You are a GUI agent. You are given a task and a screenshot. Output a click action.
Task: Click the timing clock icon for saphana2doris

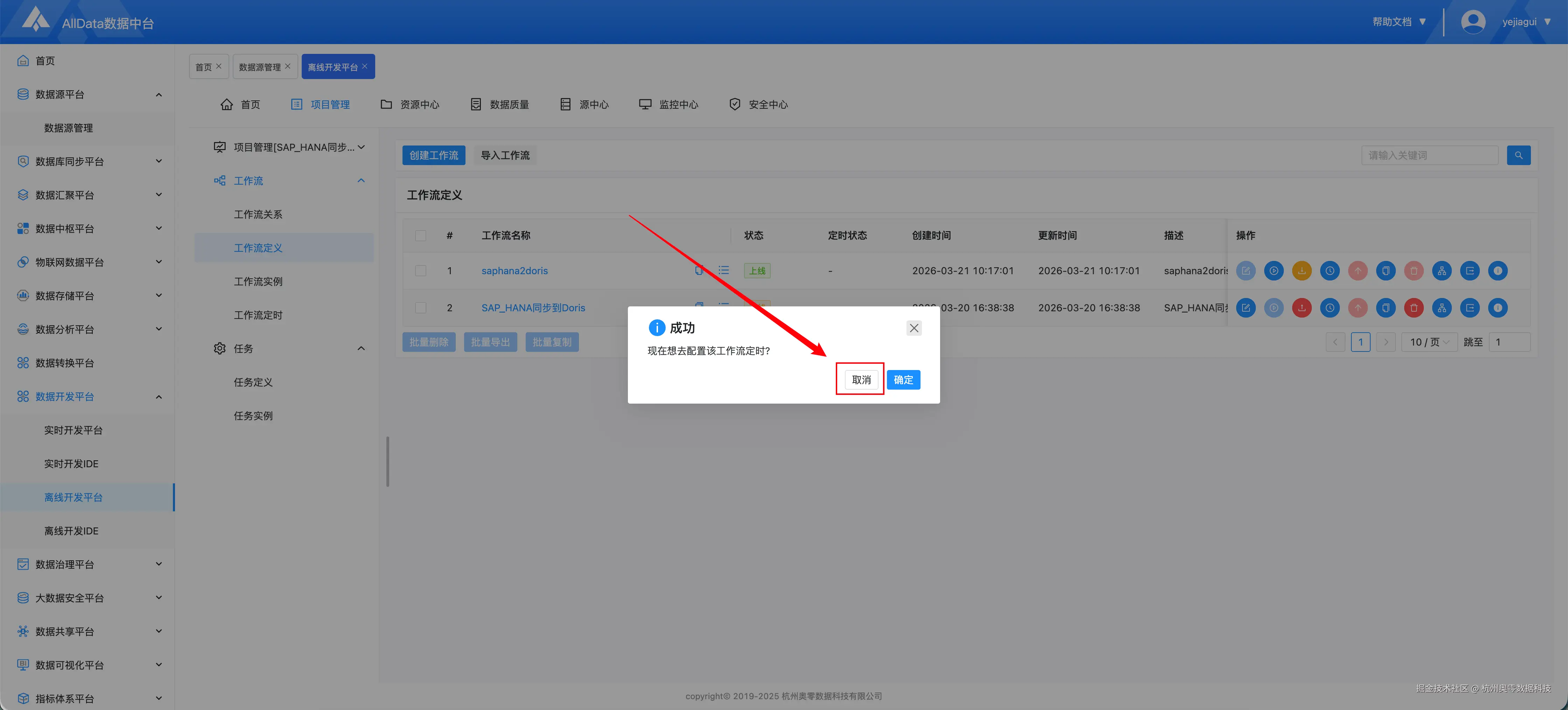coord(1329,271)
